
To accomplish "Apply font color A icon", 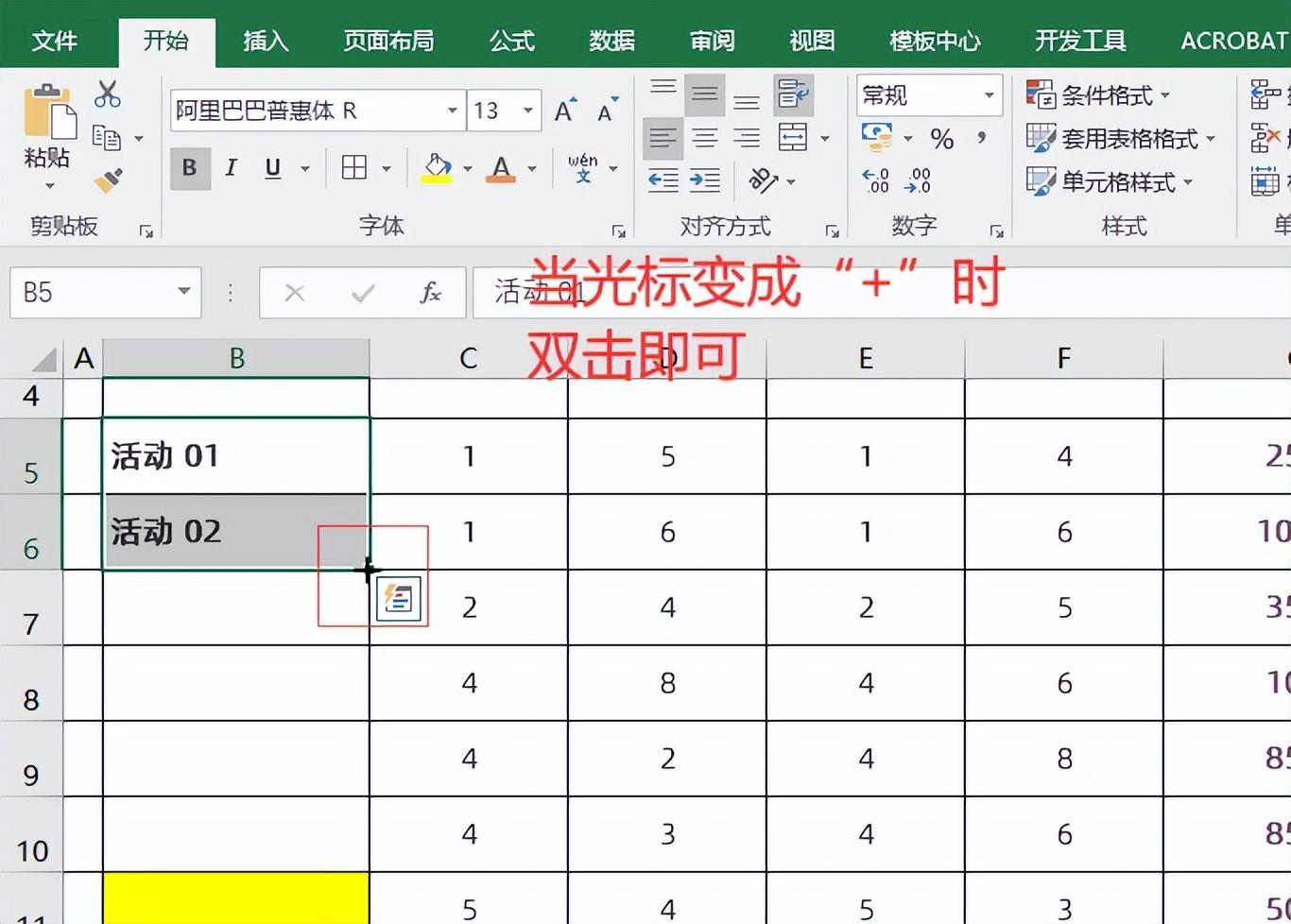I will click(501, 168).
